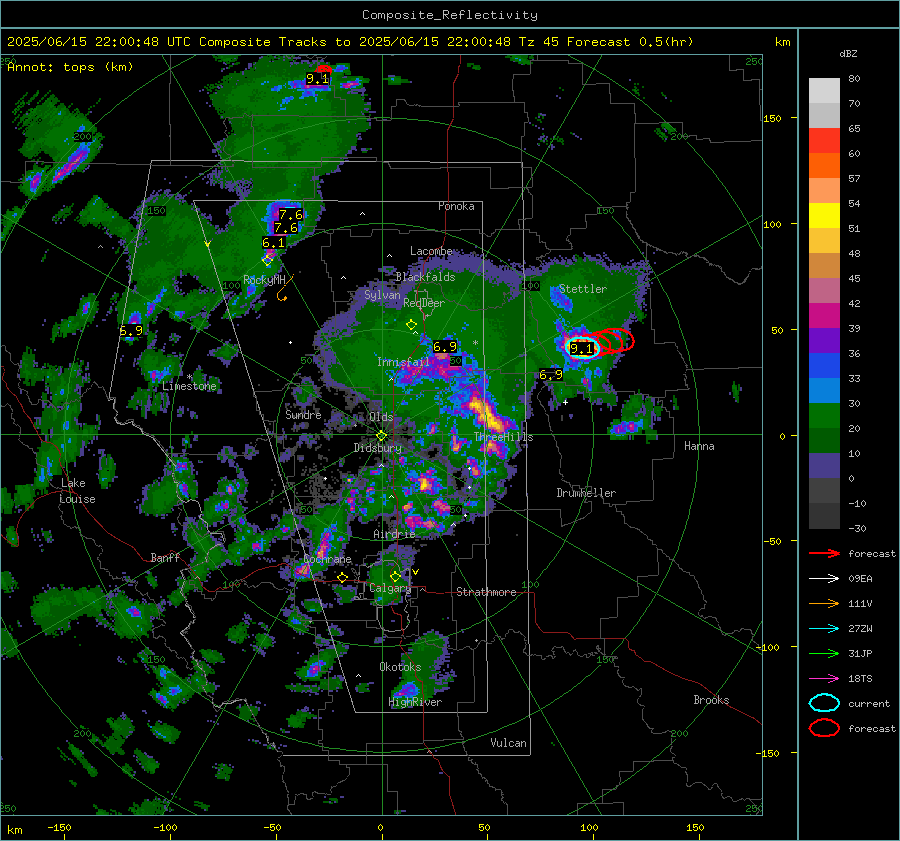Image resolution: width=900 pixels, height=841 pixels.
Task: Click the Ponoka town label
Action: point(456,206)
